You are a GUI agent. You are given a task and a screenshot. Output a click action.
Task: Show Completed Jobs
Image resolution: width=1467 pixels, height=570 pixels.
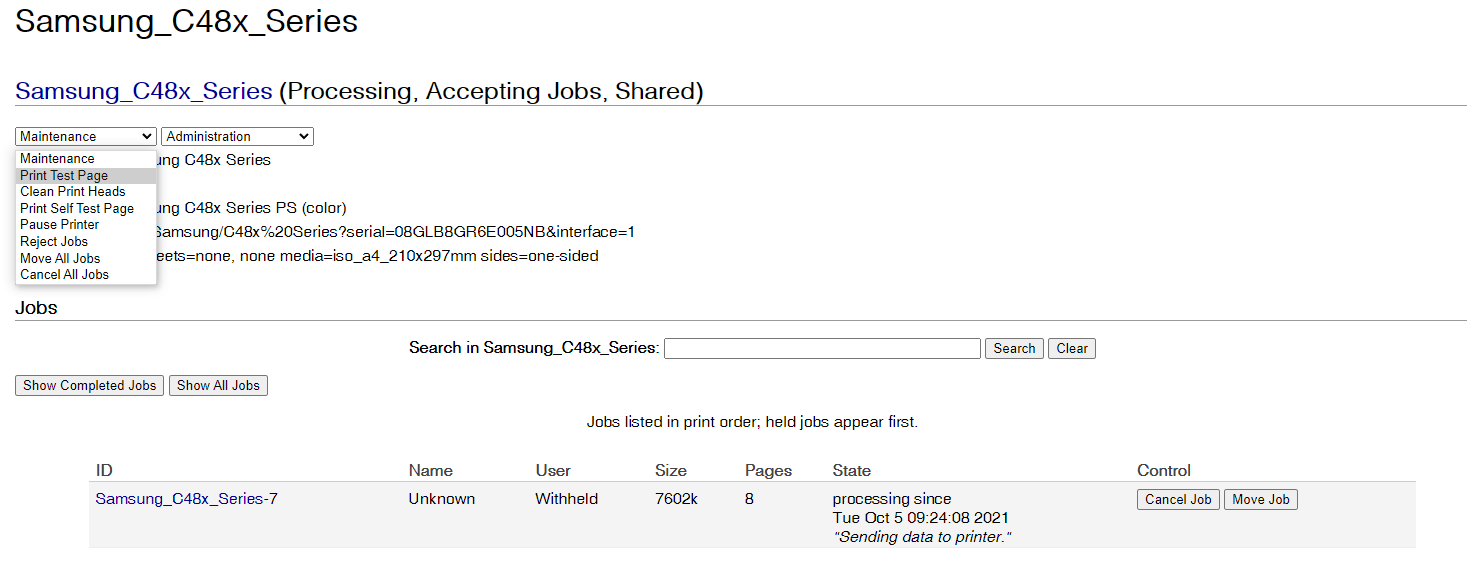coord(90,385)
